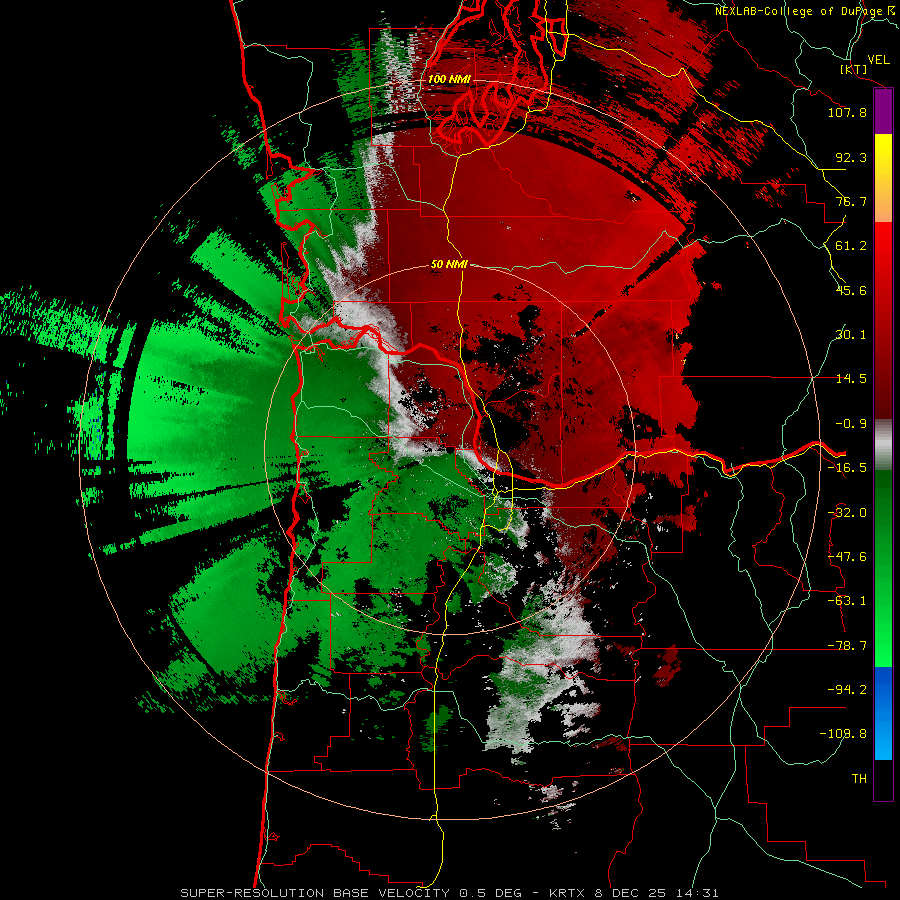This screenshot has width=900, height=900.
Task: Click "SUPER-RESOLUTION BASE VELOCITY" caption text
Action: click(x=315, y=893)
